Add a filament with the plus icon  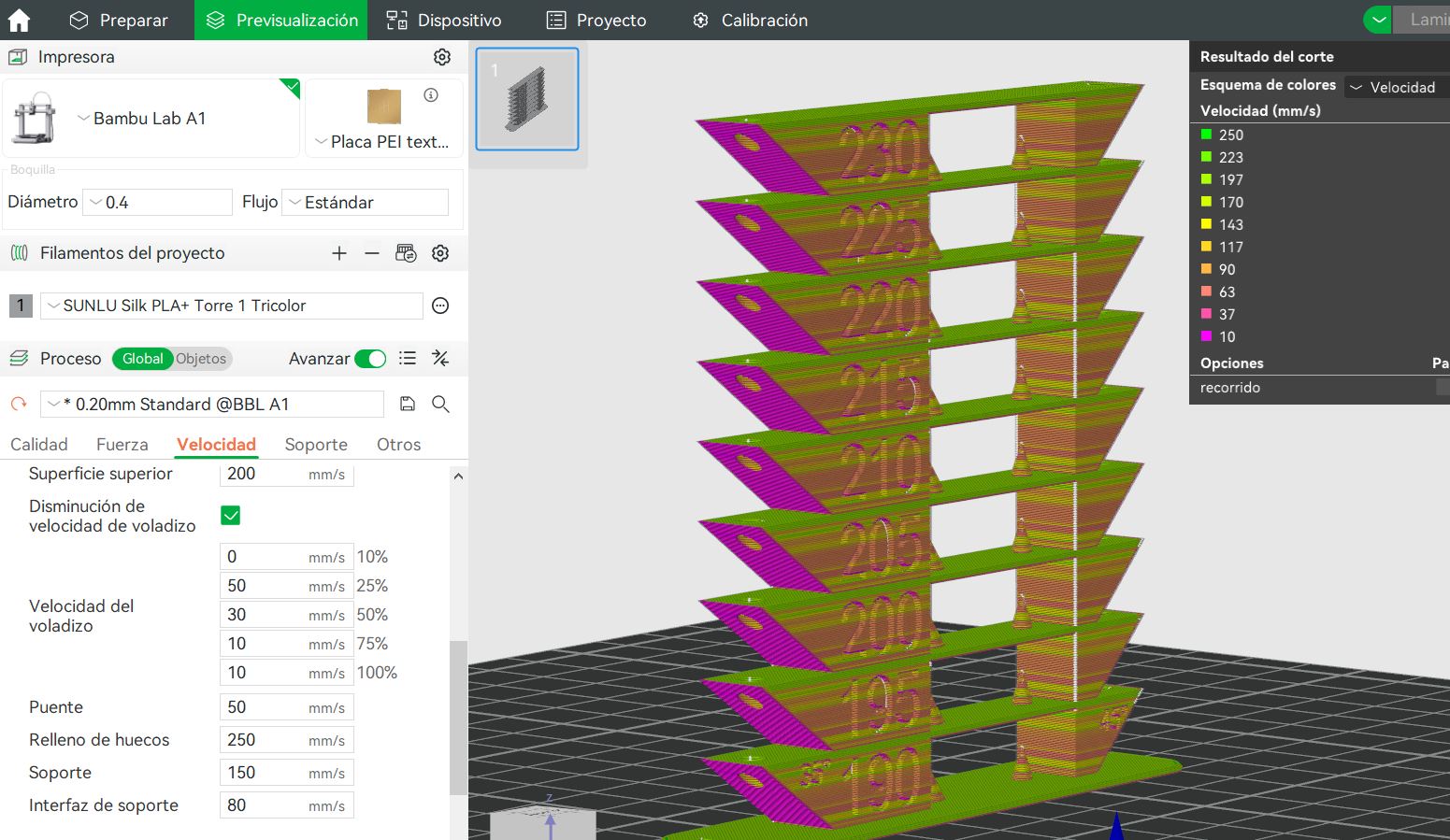click(339, 253)
